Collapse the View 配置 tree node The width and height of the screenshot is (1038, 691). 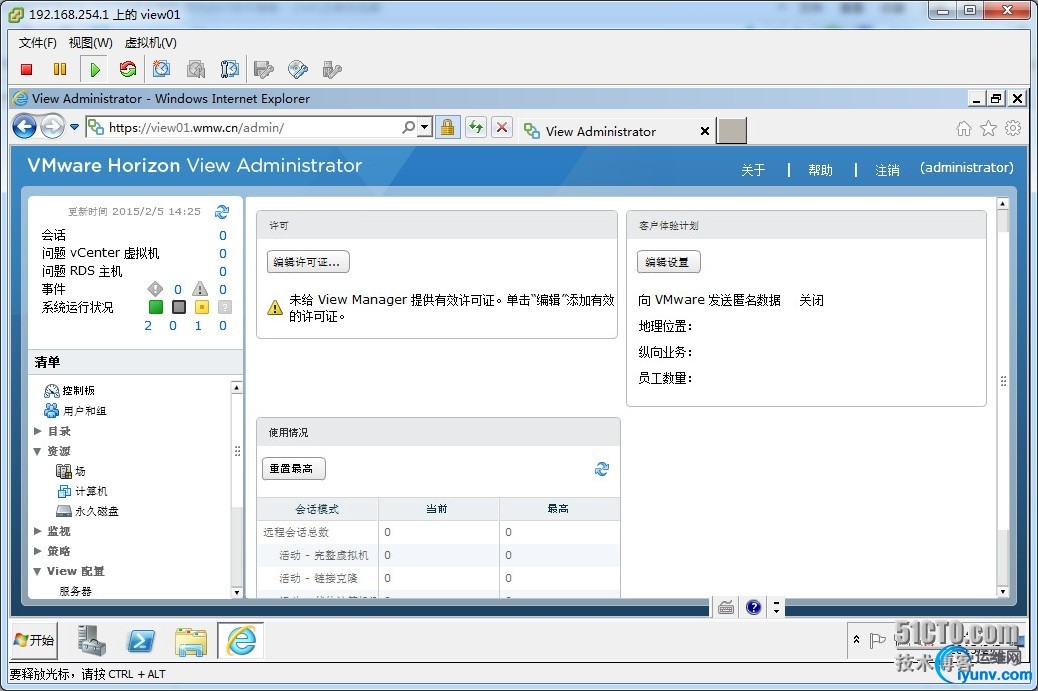38,571
